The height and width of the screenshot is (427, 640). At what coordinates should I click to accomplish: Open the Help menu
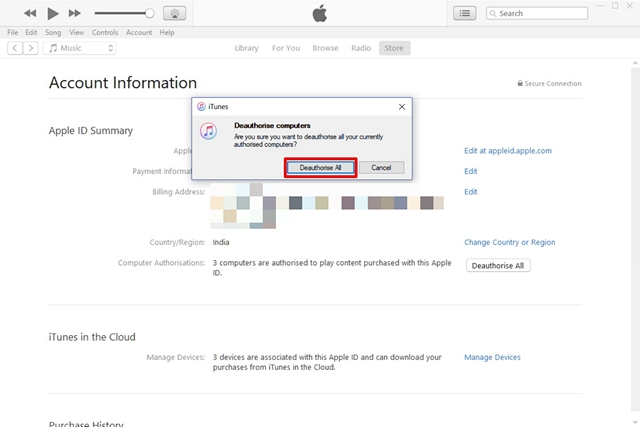[x=167, y=32]
